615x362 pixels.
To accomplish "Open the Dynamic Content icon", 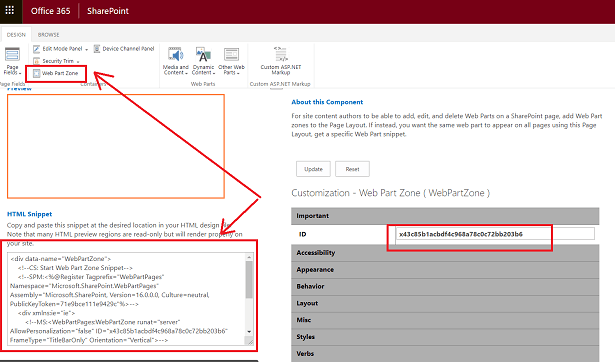I will (x=203, y=55).
